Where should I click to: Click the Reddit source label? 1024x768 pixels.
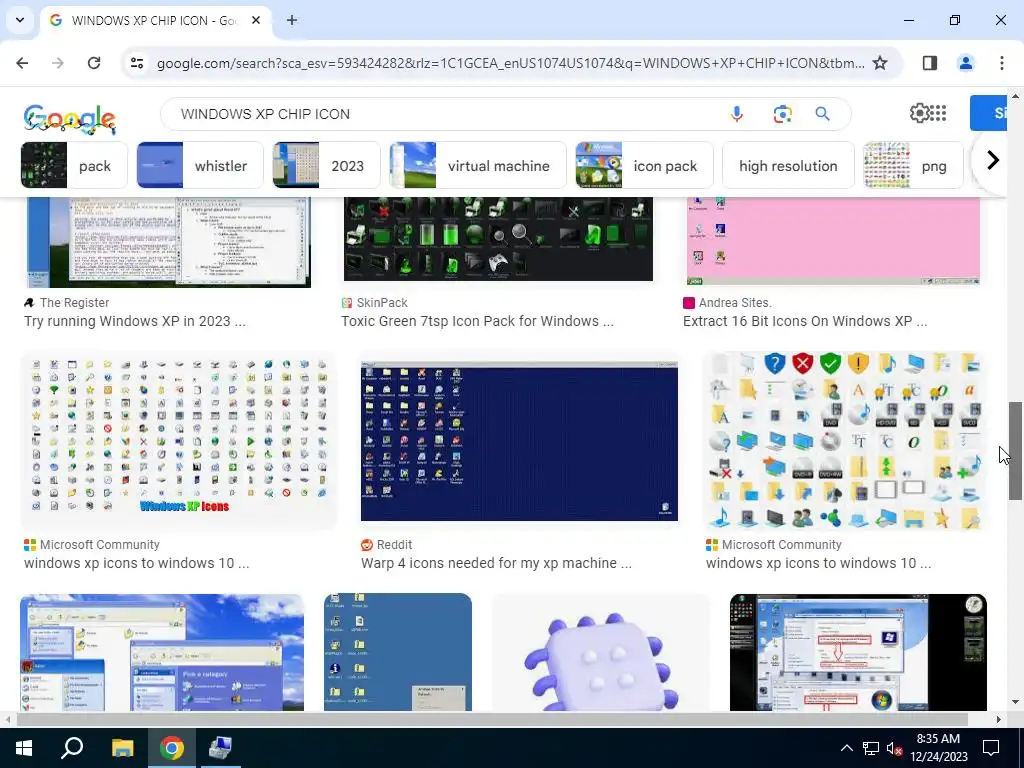(387, 544)
